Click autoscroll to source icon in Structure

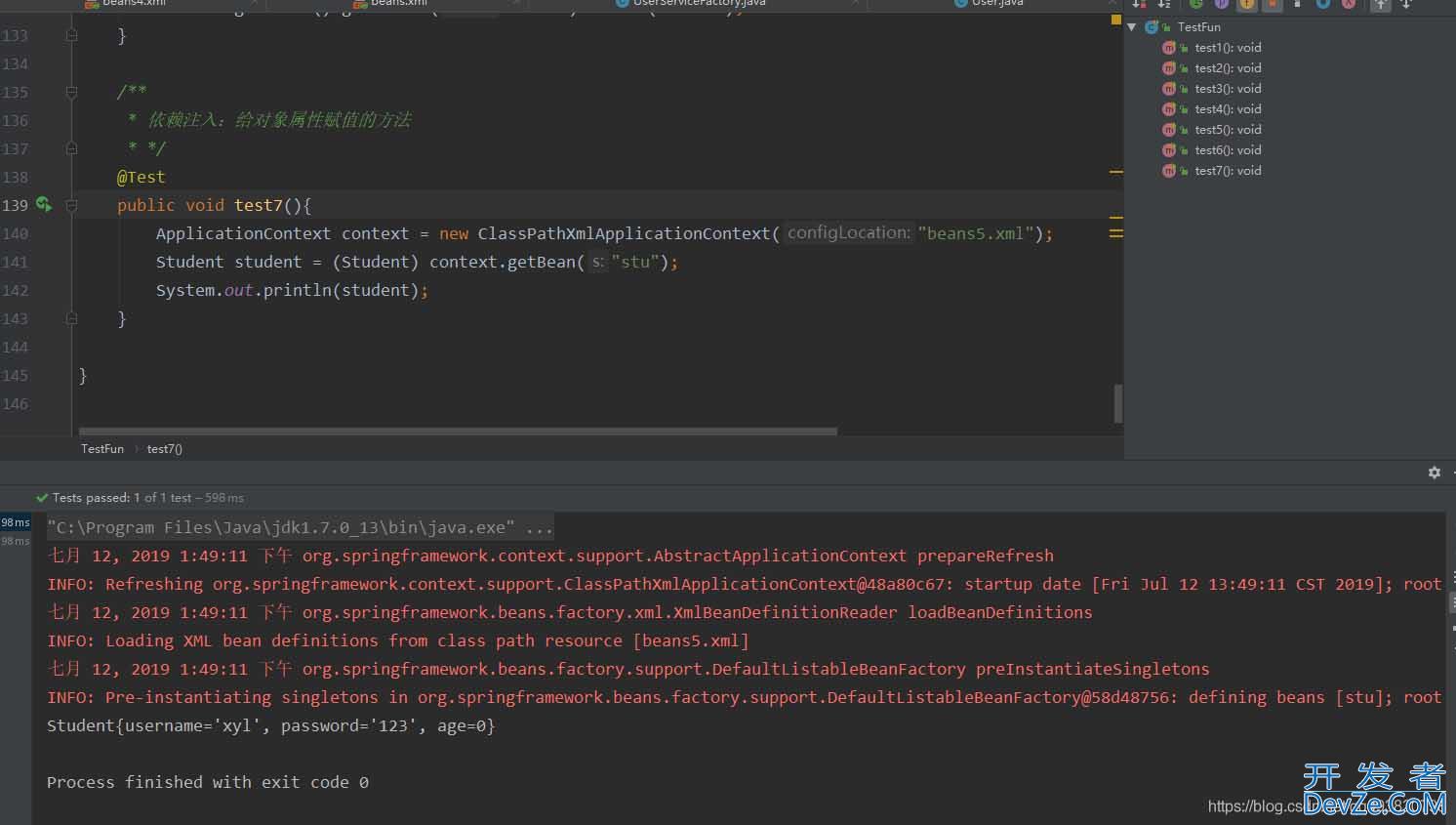[x=1380, y=4]
